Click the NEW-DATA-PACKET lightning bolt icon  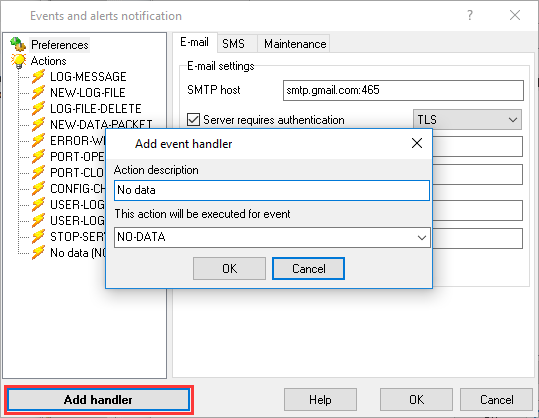(x=38, y=124)
